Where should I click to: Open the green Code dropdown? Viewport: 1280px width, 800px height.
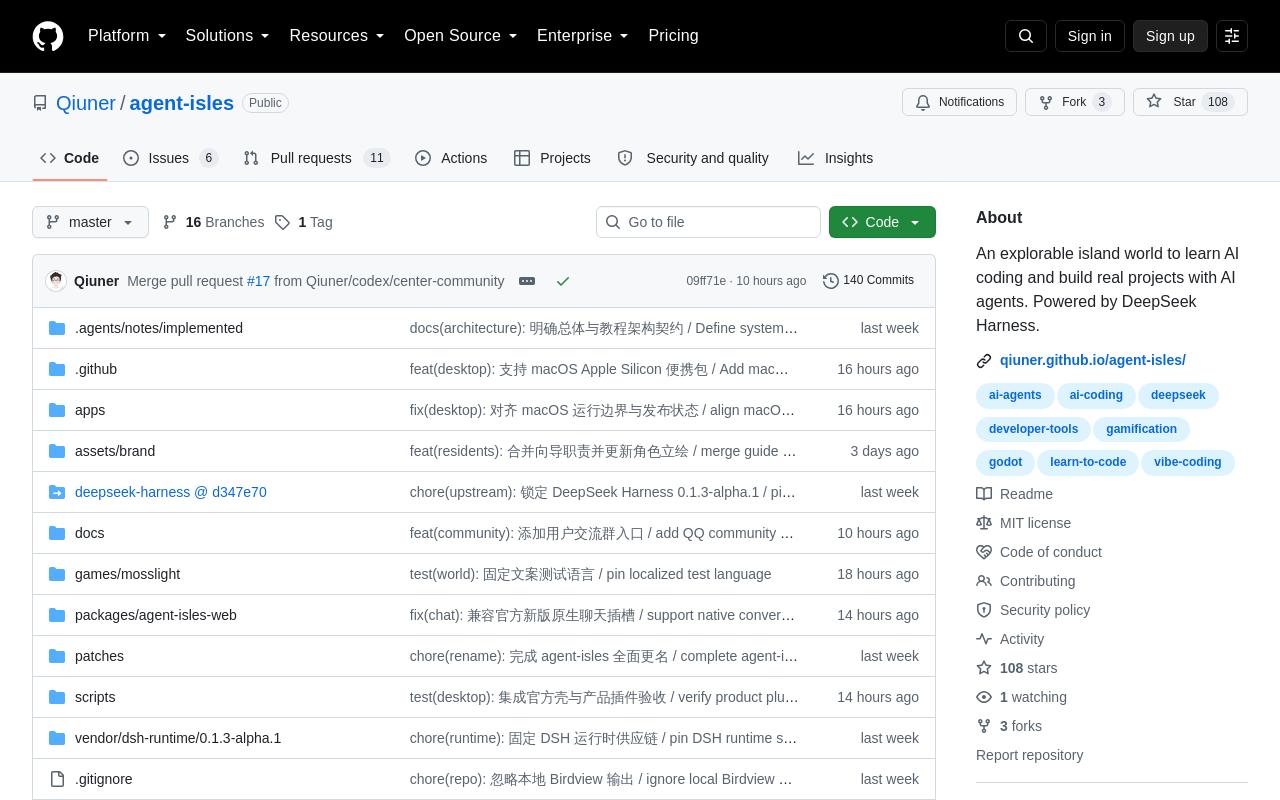pos(882,222)
